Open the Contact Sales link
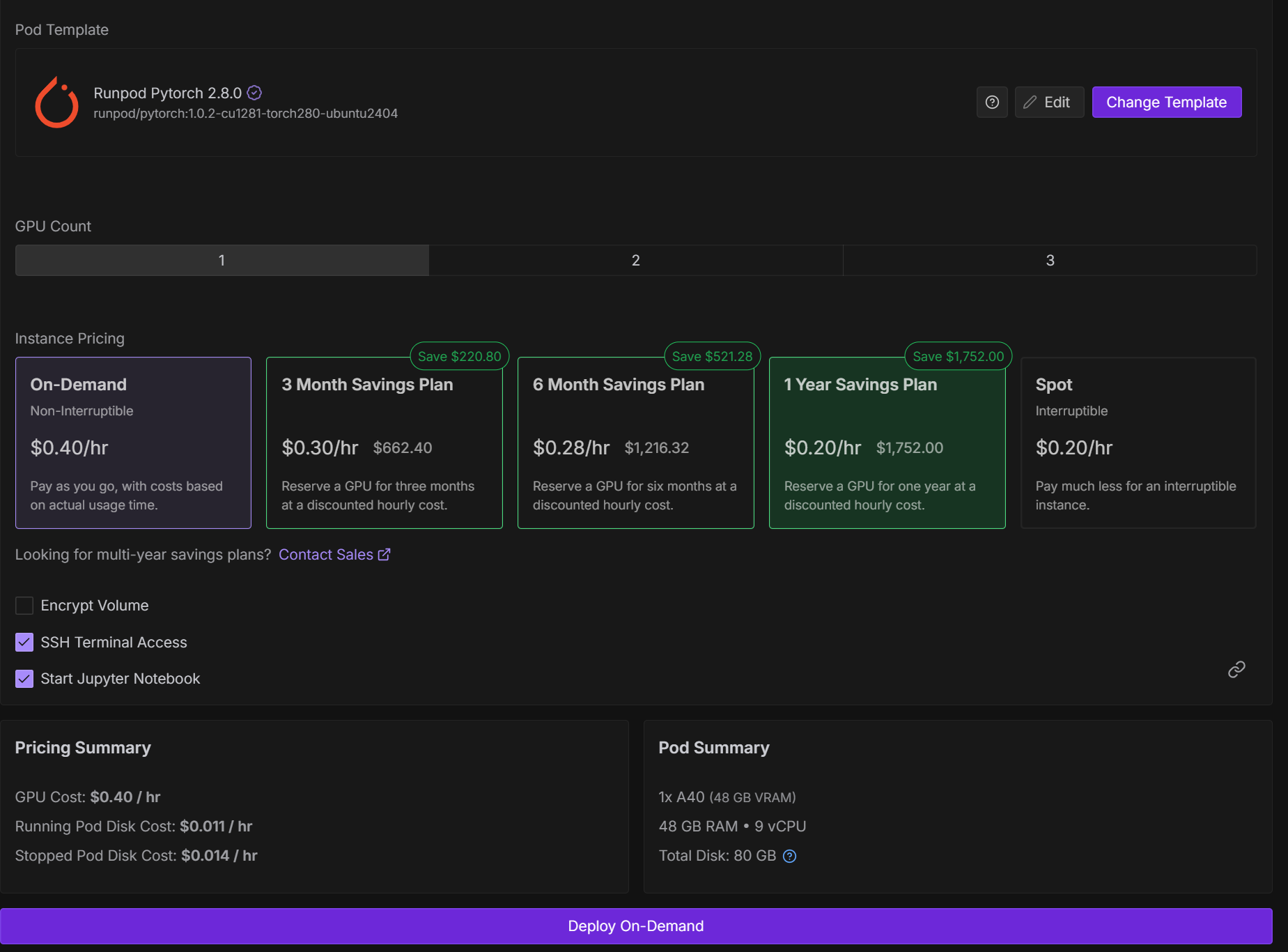This screenshot has width=1288, height=952. click(x=326, y=555)
